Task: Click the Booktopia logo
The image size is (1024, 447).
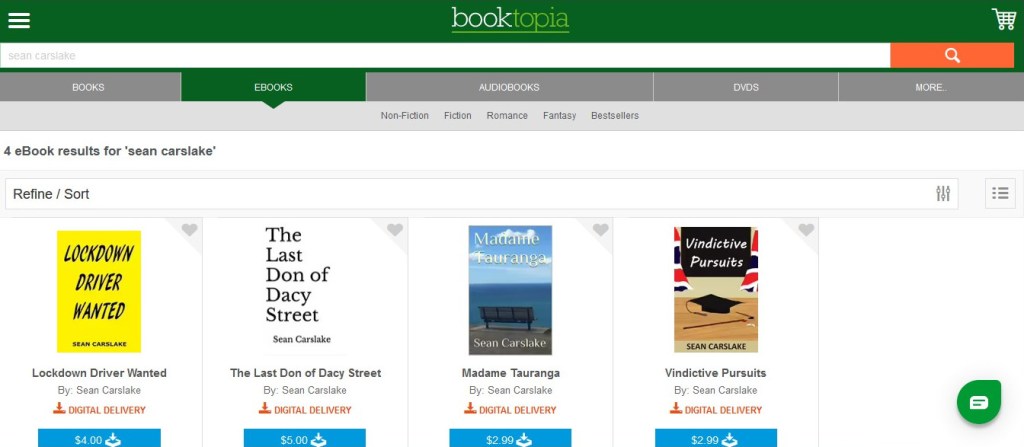Action: [x=510, y=19]
